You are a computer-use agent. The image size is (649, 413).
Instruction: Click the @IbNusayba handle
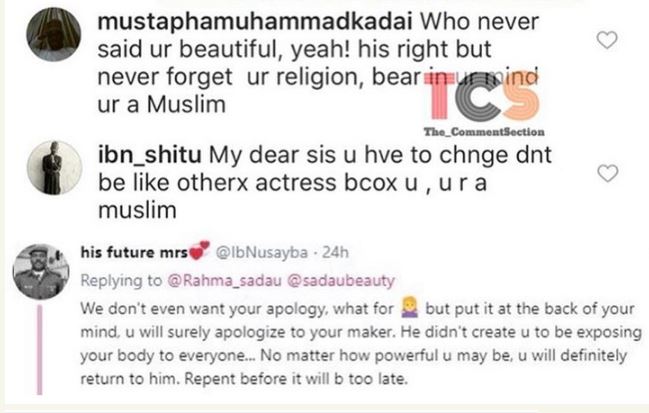click(262, 252)
